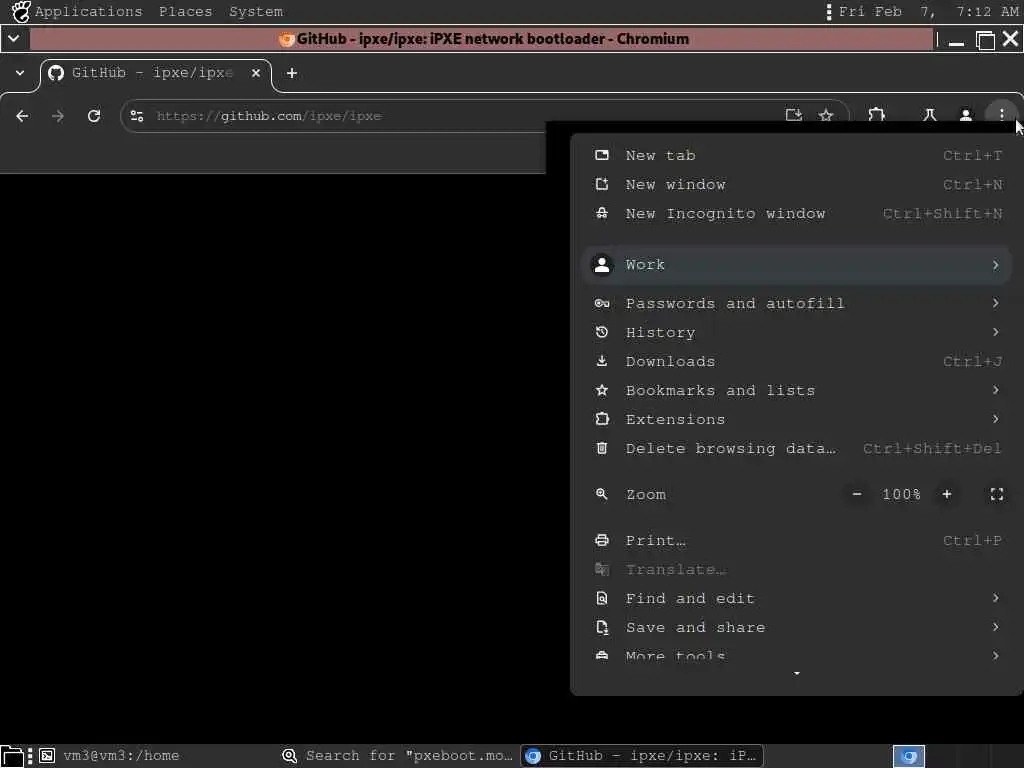The width and height of the screenshot is (1024, 768).
Task: Choose Print from the menu
Action: click(x=797, y=541)
